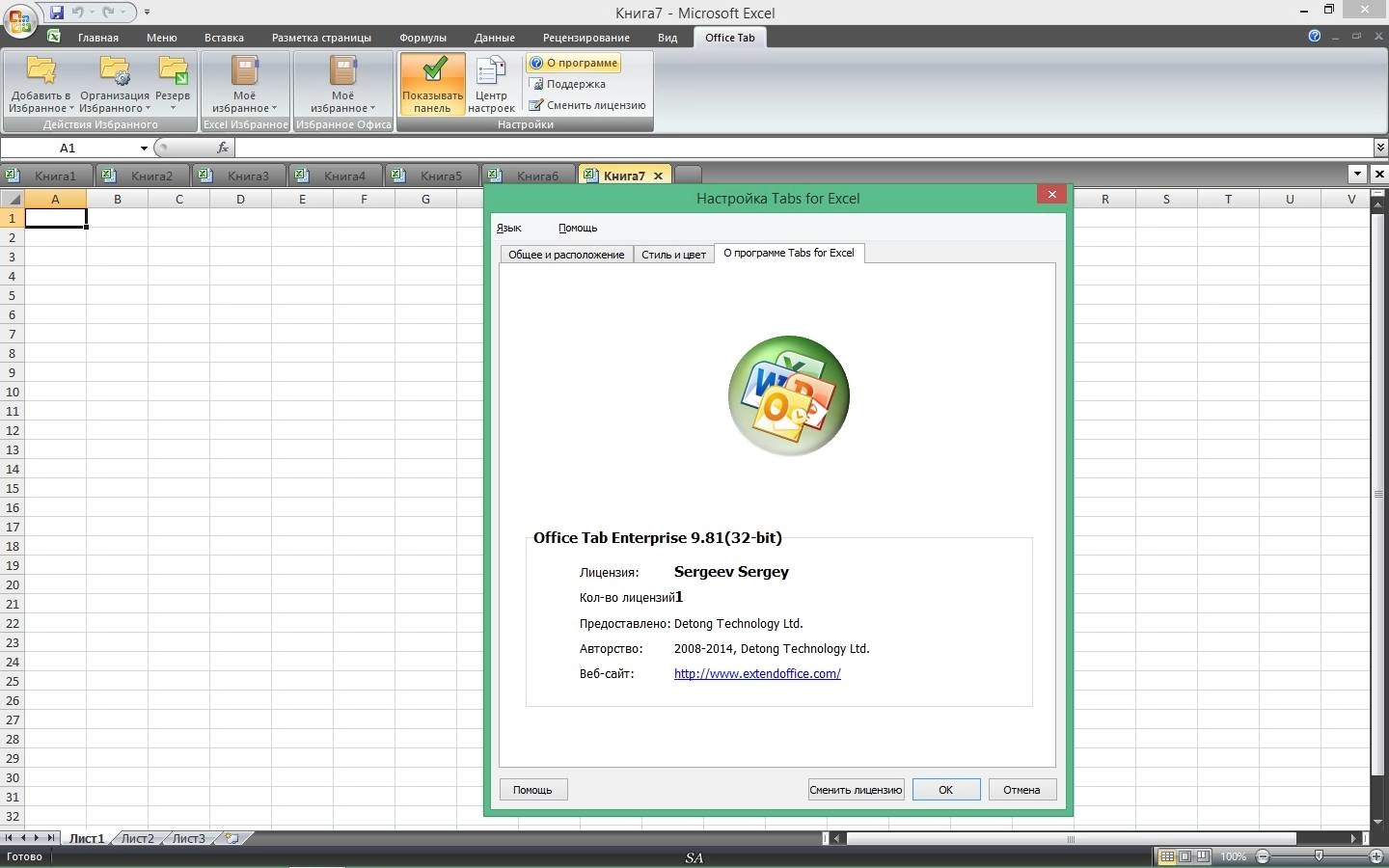Screen dimensions: 1389x868
Task: Open the Главная ribbon tab
Action: click(98, 38)
